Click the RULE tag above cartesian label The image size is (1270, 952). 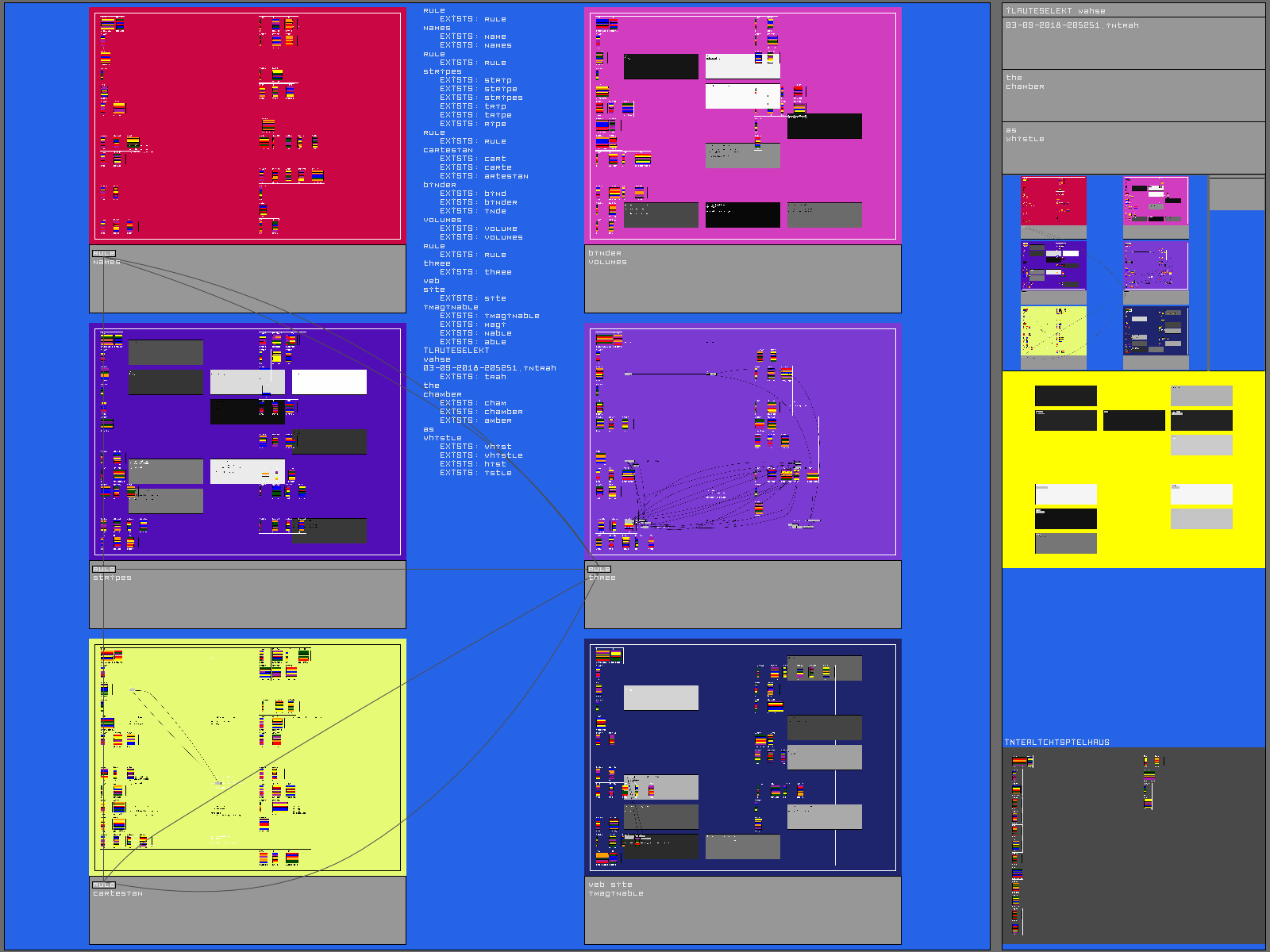pos(104,885)
